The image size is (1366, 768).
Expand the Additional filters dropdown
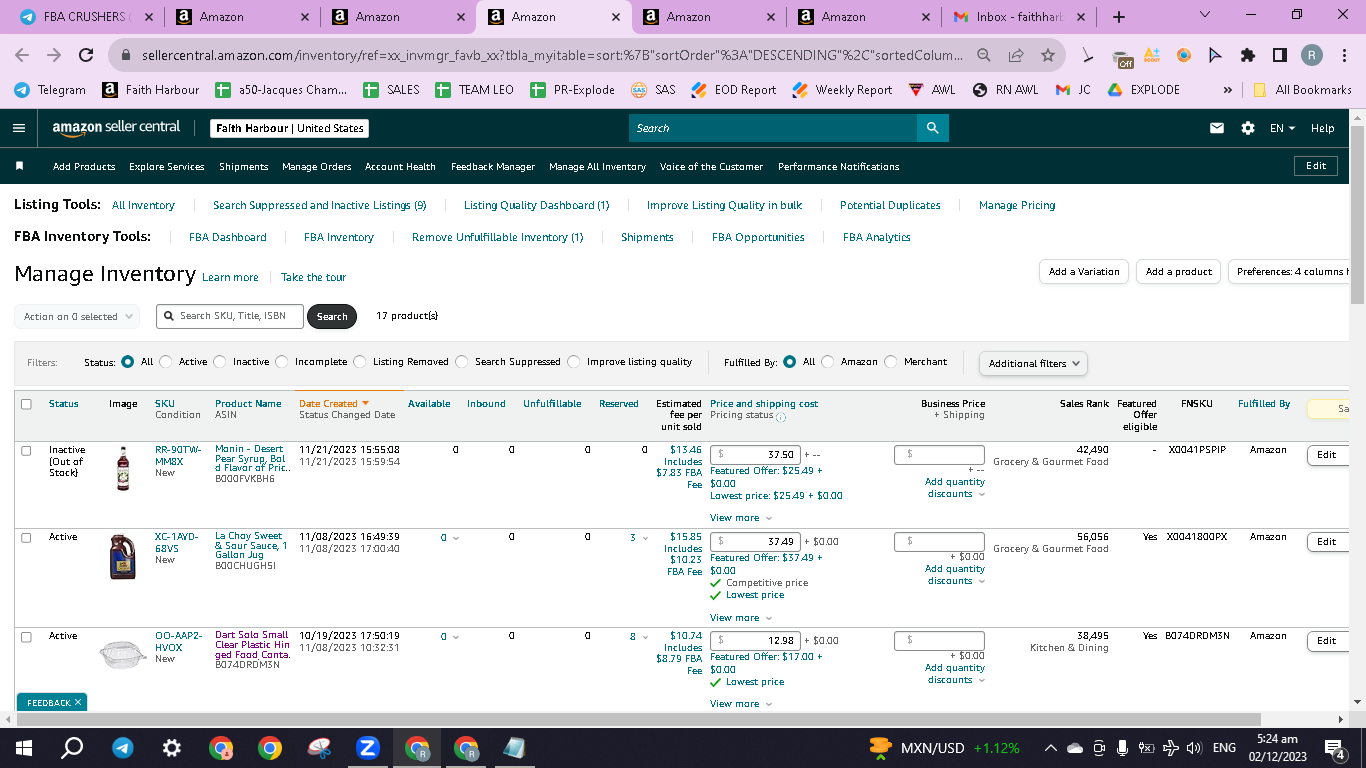(1033, 363)
